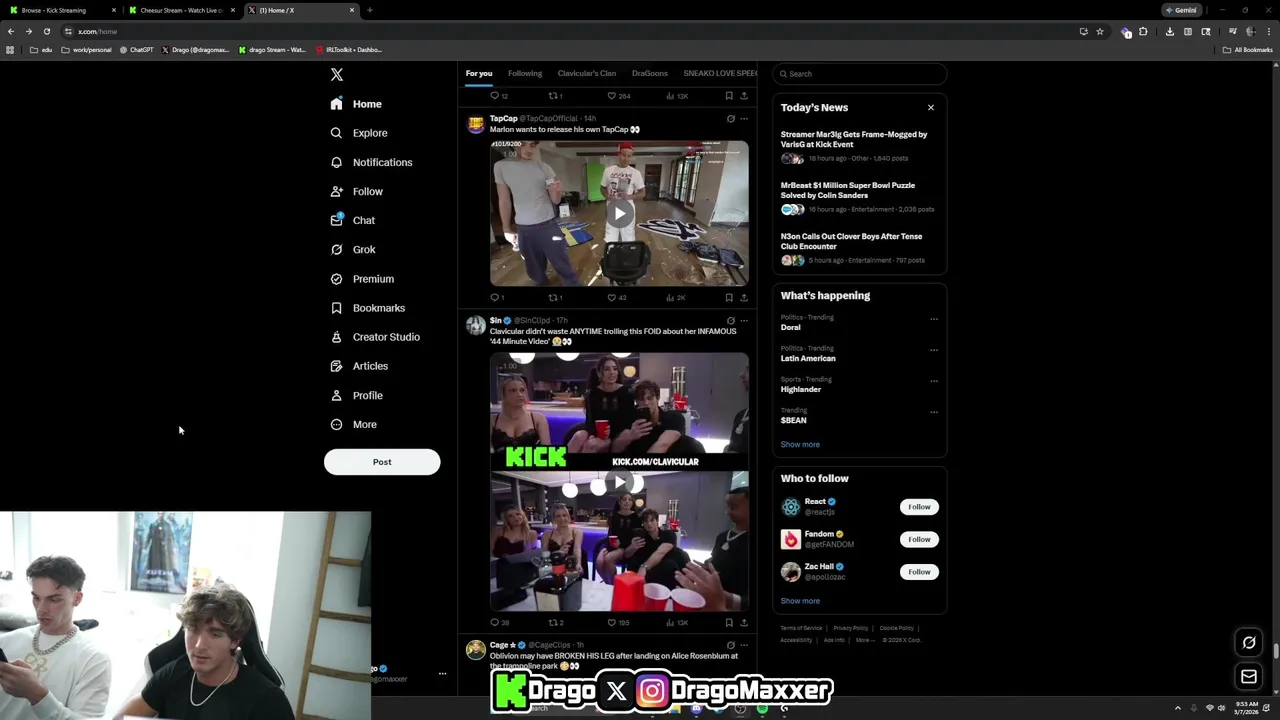Open Grok in the sidebar
The image size is (1280, 720).
click(353, 249)
